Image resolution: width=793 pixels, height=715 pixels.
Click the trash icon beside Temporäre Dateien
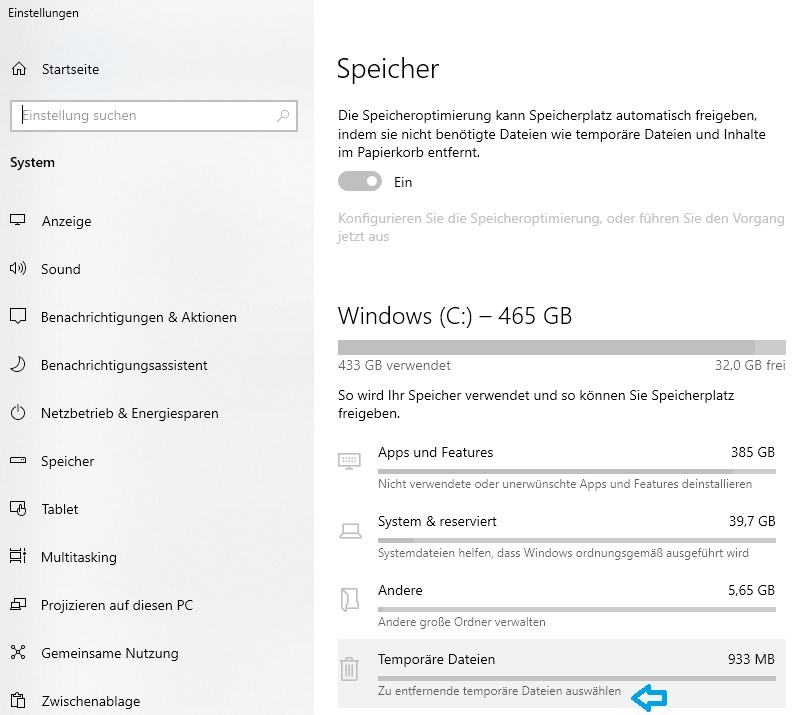[349, 669]
